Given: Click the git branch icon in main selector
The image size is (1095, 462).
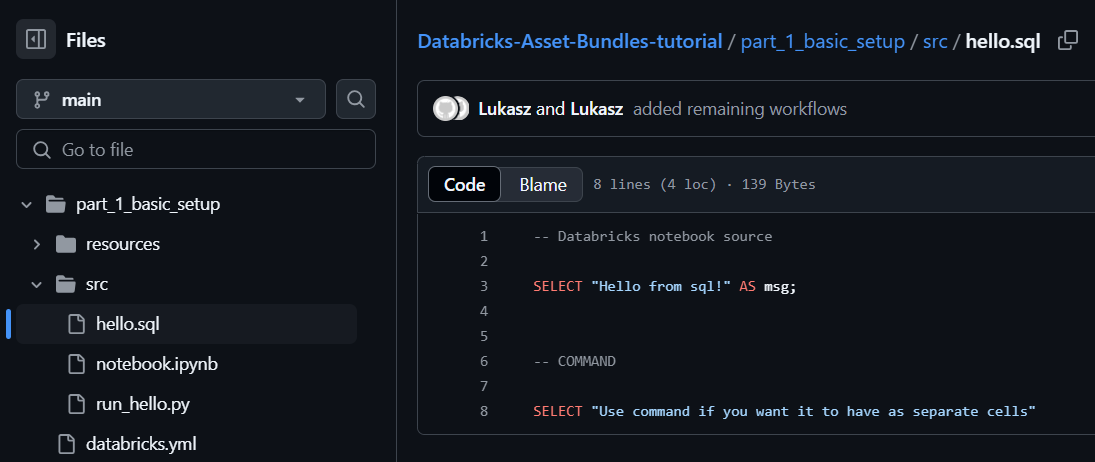Looking at the screenshot, I should click(x=42, y=100).
